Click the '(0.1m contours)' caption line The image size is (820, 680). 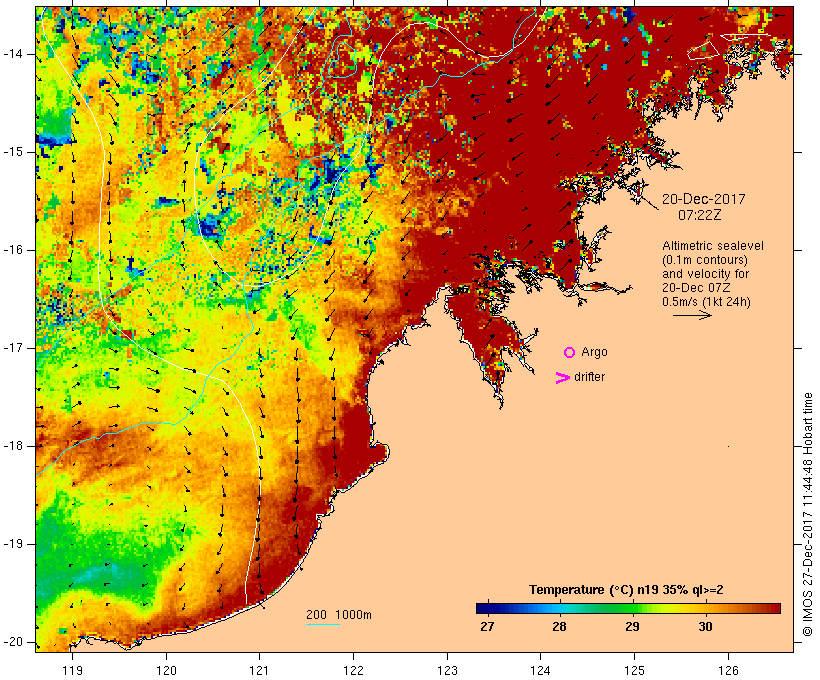pos(705,260)
